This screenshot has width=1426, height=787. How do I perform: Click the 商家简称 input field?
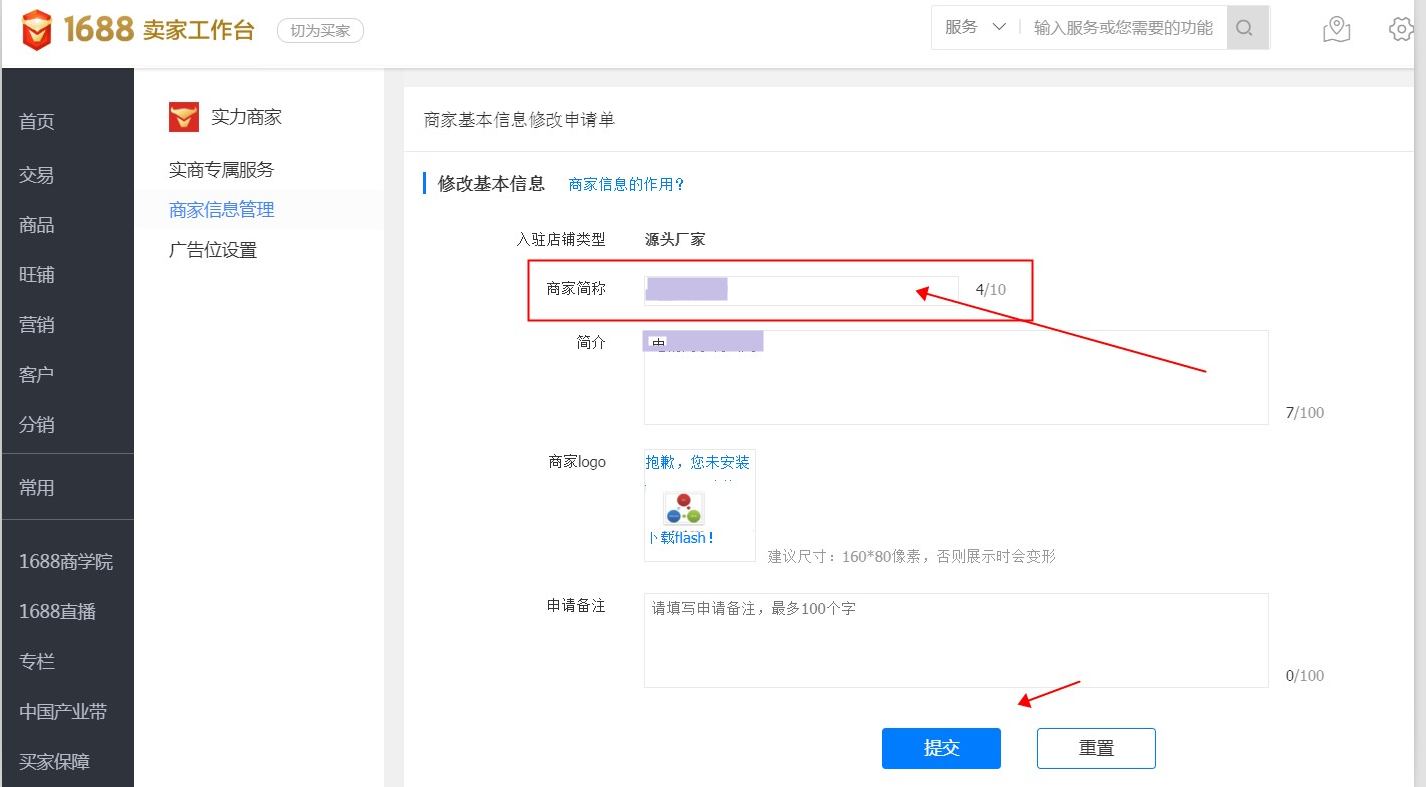(800, 290)
